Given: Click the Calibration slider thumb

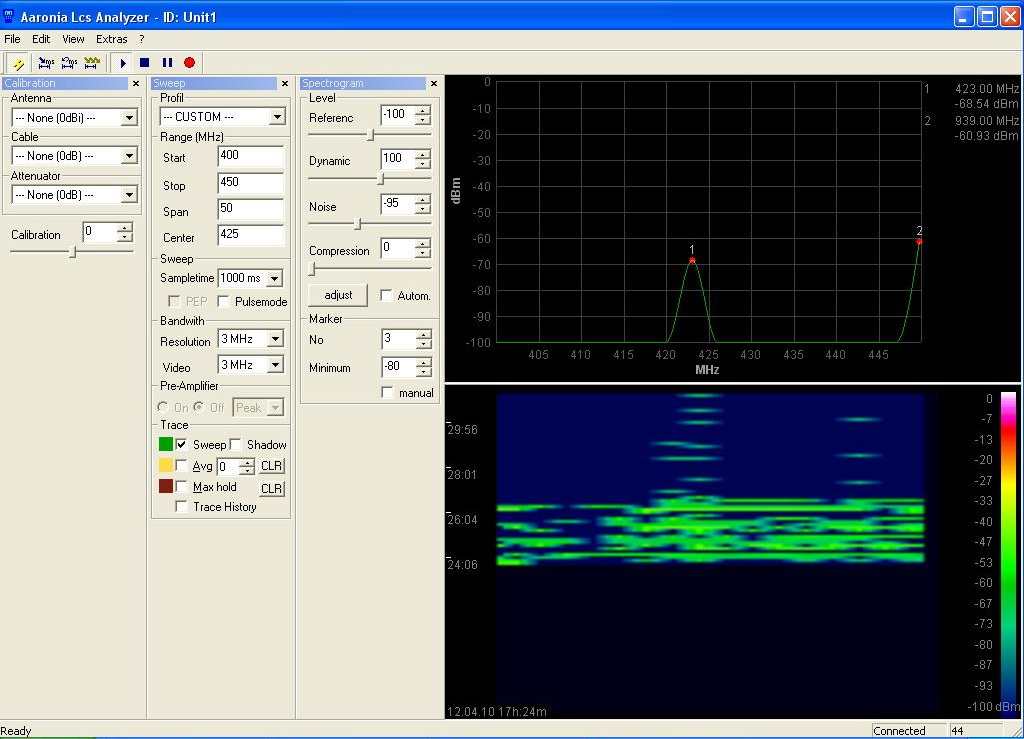Looking at the screenshot, I should [x=73, y=251].
